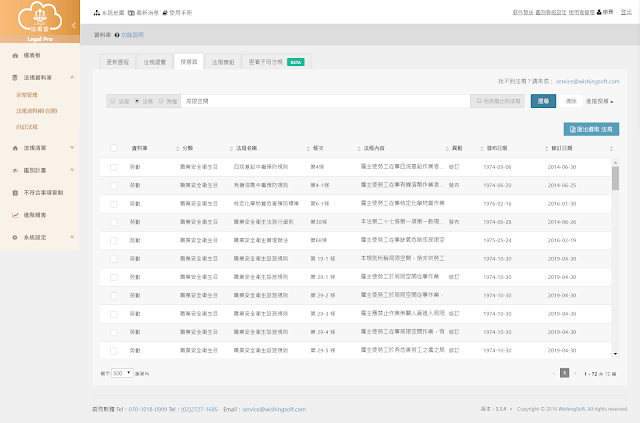Viewport: 640px width, 423px height.
Task: Click the footer service@wishingsoft.com email link
Action: tap(274, 409)
